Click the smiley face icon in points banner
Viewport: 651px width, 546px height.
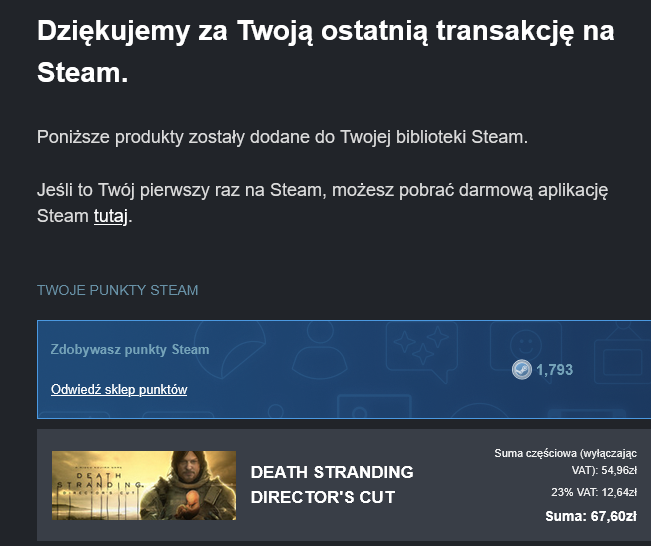click(x=526, y=345)
